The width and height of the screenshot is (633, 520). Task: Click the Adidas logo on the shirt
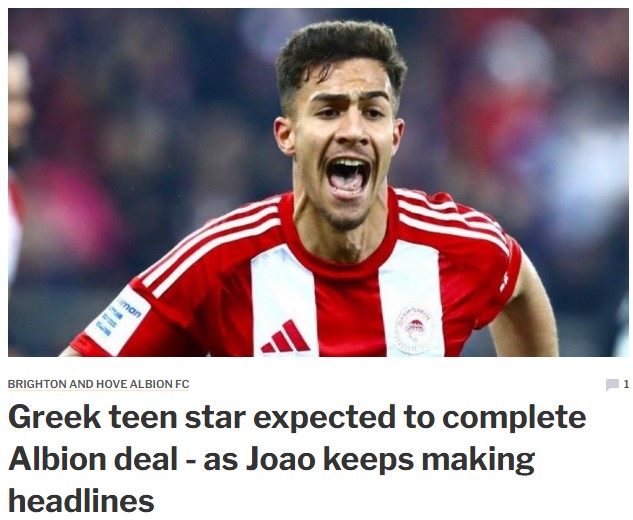pyautogui.click(x=285, y=336)
